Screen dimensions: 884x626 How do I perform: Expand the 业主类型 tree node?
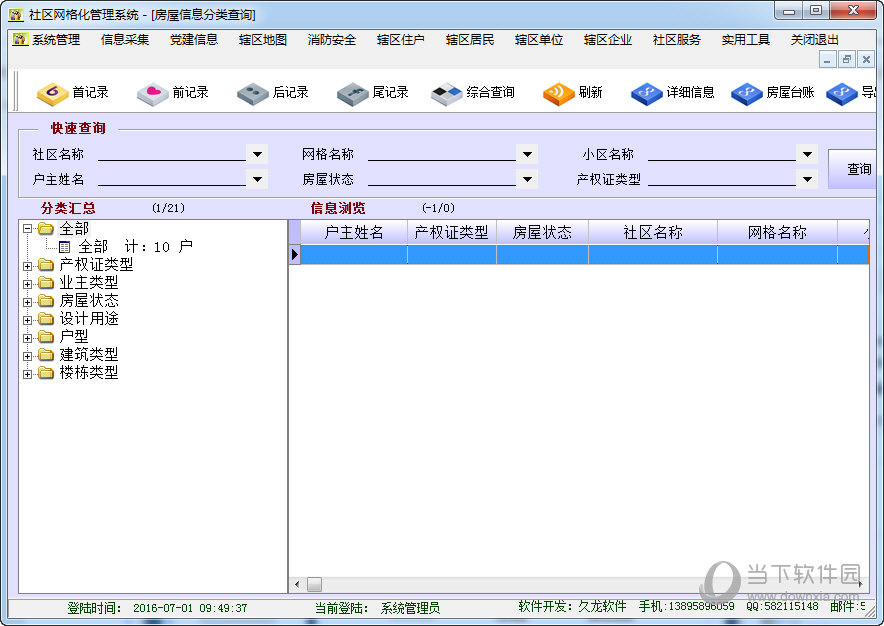pos(27,284)
